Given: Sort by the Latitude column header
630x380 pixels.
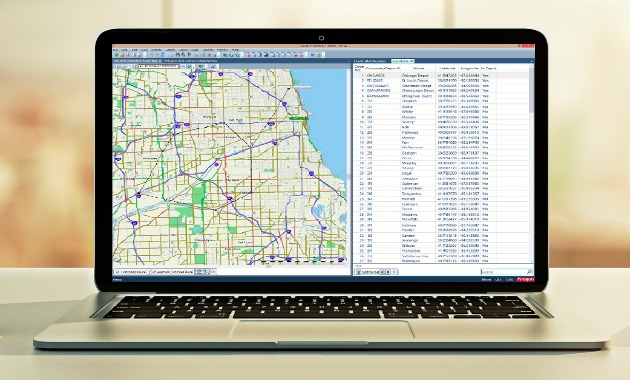Looking at the screenshot, I should click(x=447, y=69).
